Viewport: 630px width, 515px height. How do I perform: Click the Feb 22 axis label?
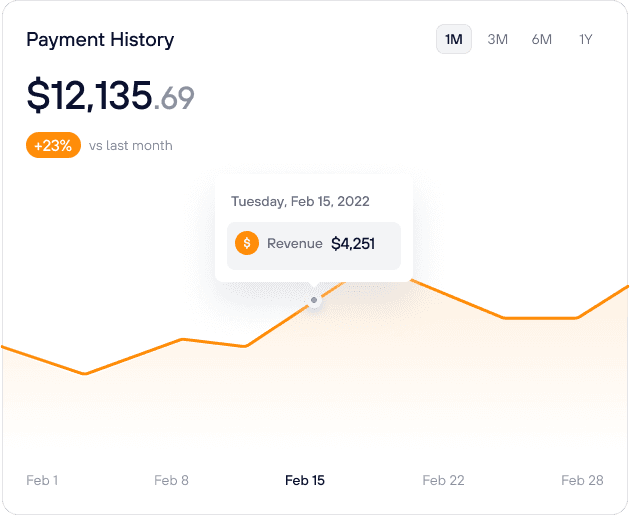coord(444,480)
